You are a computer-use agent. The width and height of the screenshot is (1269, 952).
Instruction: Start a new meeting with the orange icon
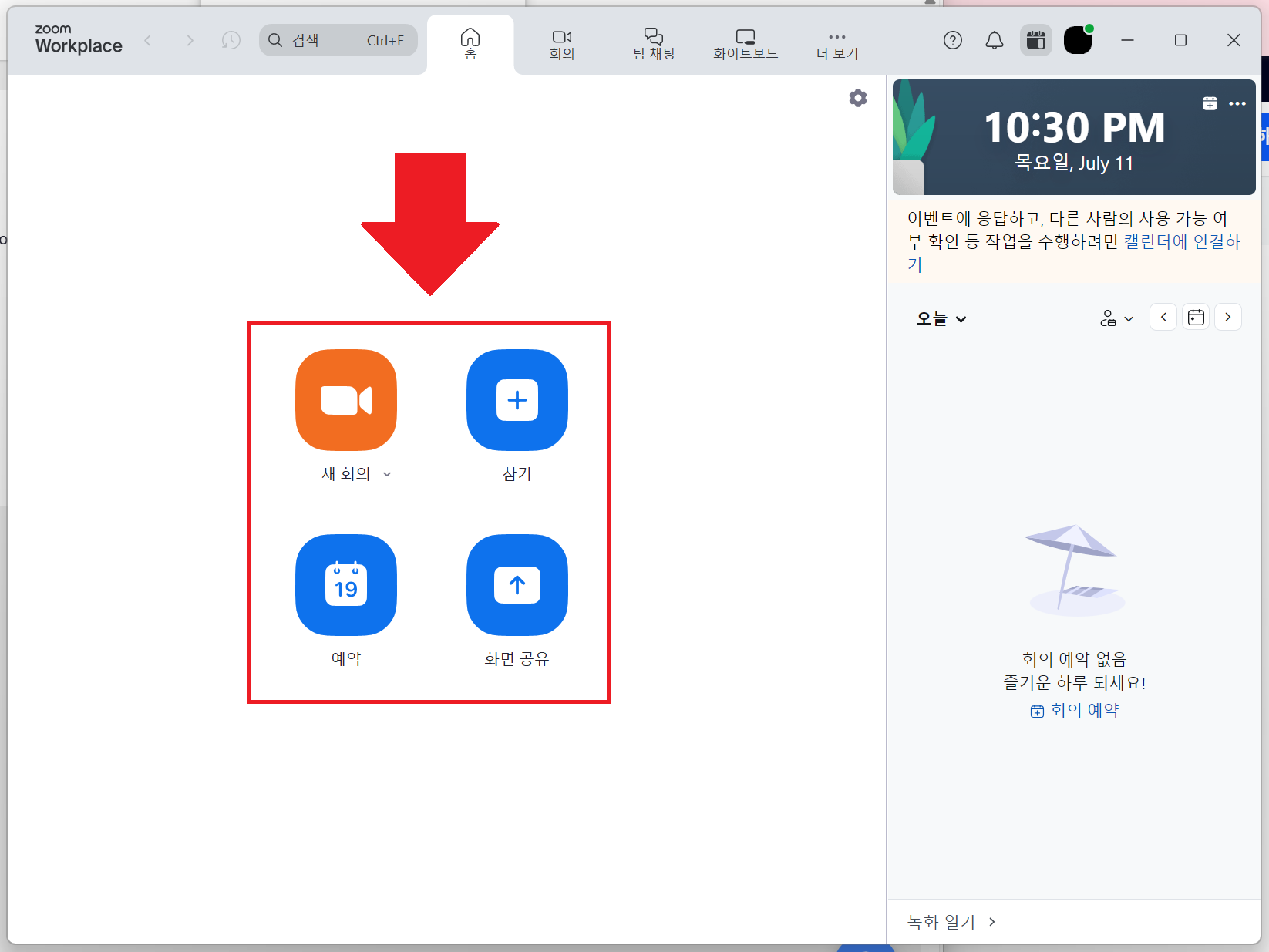tap(345, 399)
